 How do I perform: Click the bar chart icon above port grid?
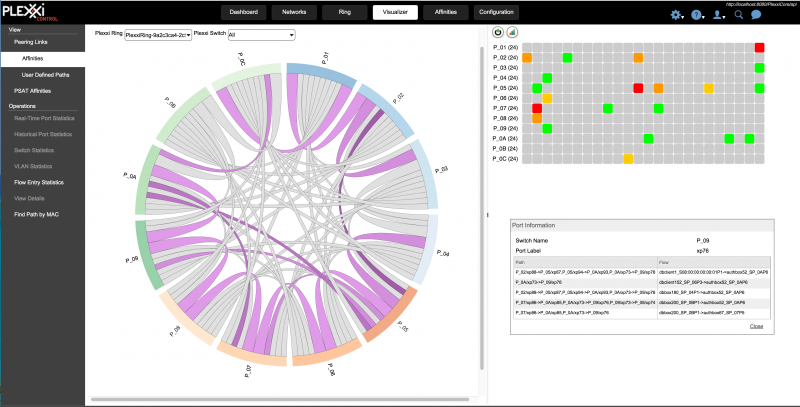pyautogui.click(x=512, y=33)
